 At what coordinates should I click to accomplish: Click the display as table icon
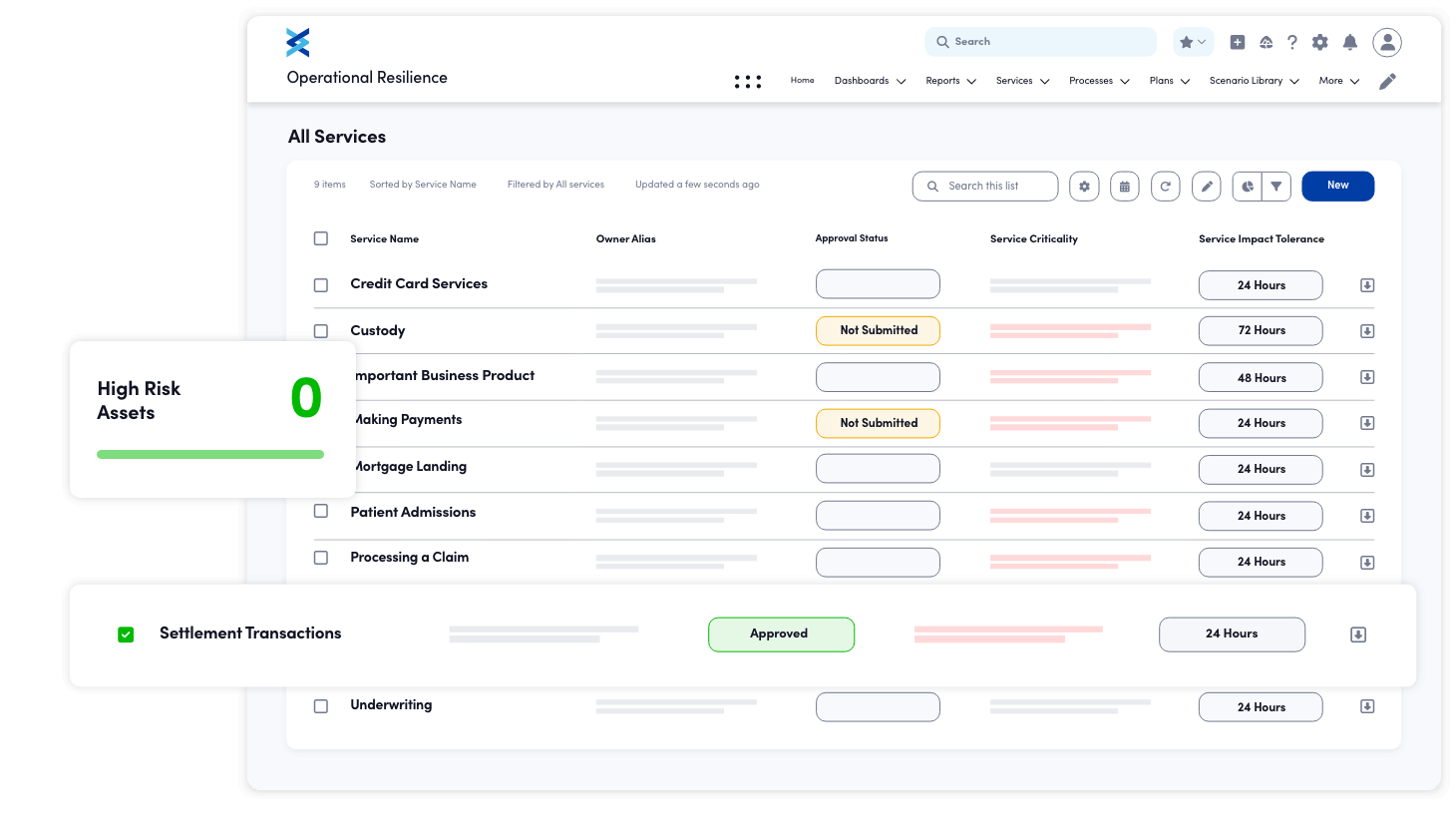click(x=1125, y=187)
